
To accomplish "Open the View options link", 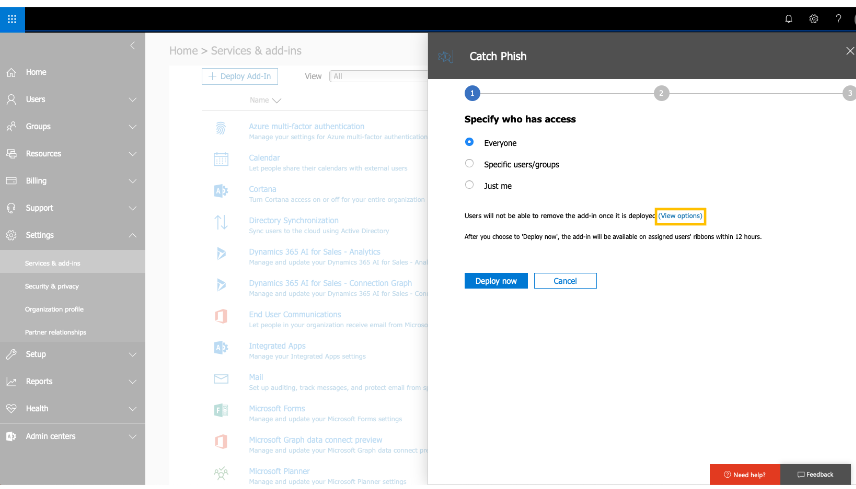I will (x=680, y=216).
